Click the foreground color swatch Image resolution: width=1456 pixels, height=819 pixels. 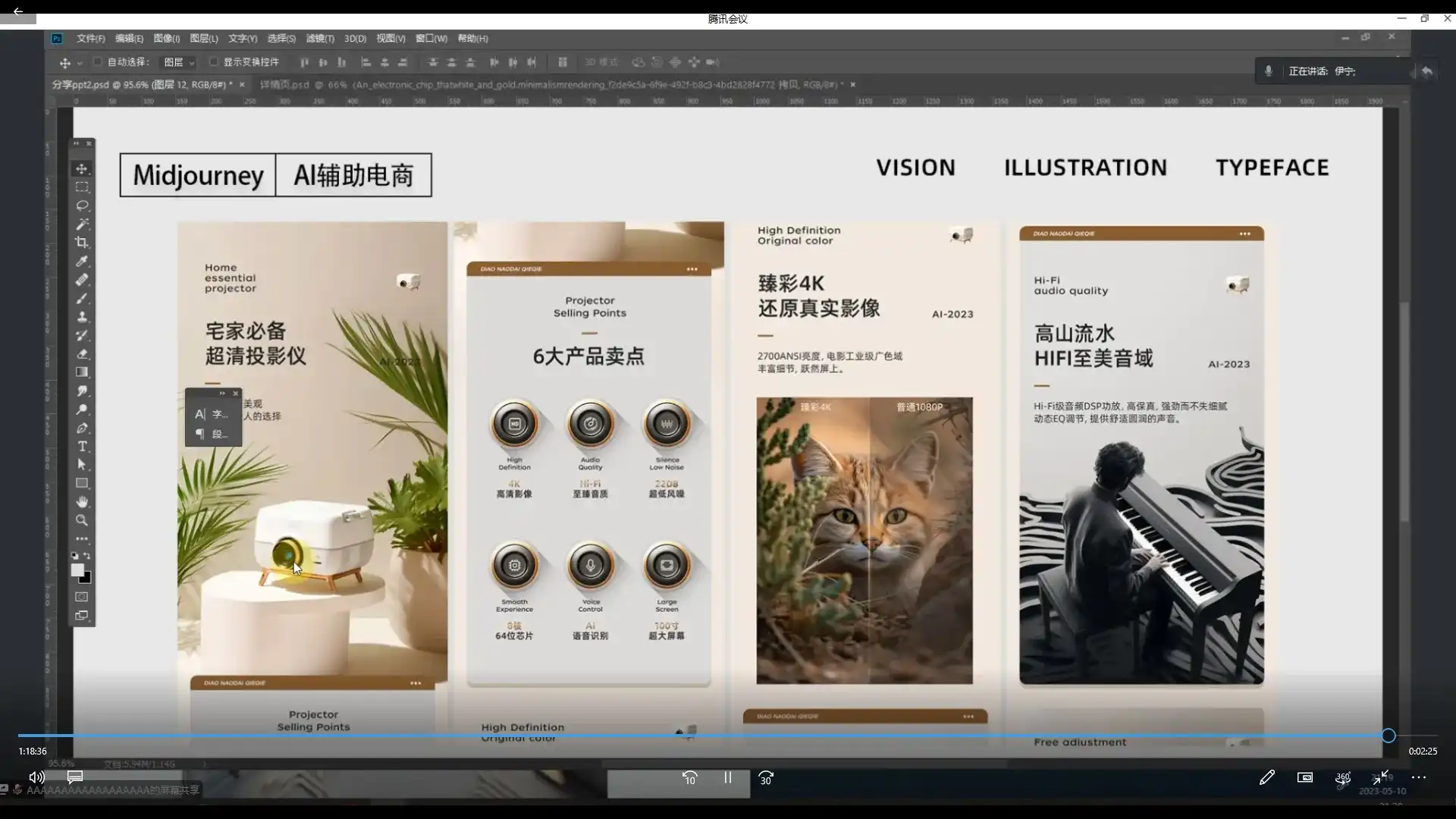[78, 570]
